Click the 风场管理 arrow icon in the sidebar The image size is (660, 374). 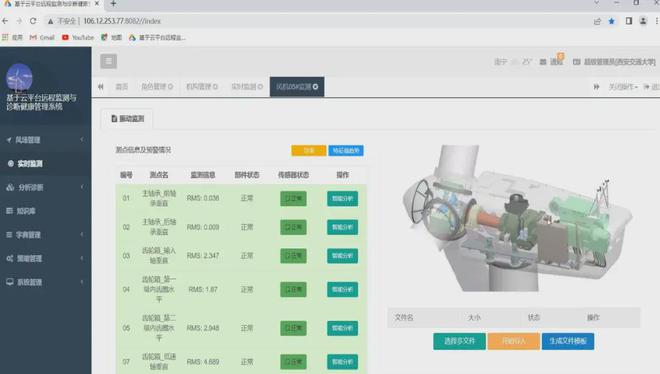pyautogui.click(x=9, y=140)
